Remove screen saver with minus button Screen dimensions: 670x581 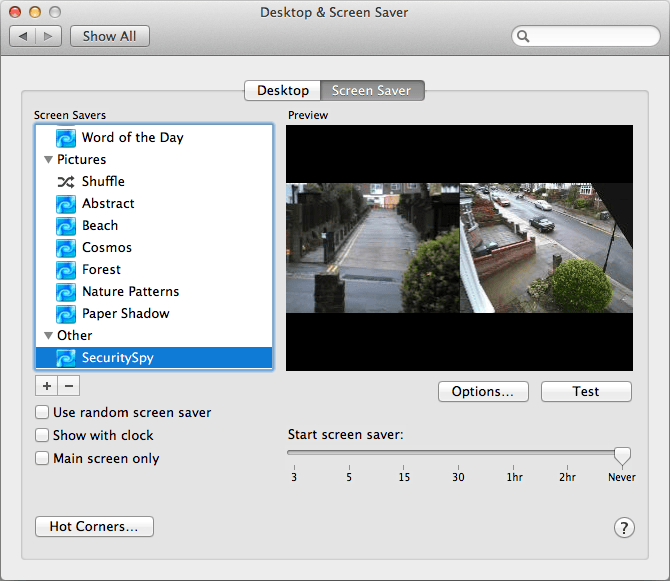69,386
